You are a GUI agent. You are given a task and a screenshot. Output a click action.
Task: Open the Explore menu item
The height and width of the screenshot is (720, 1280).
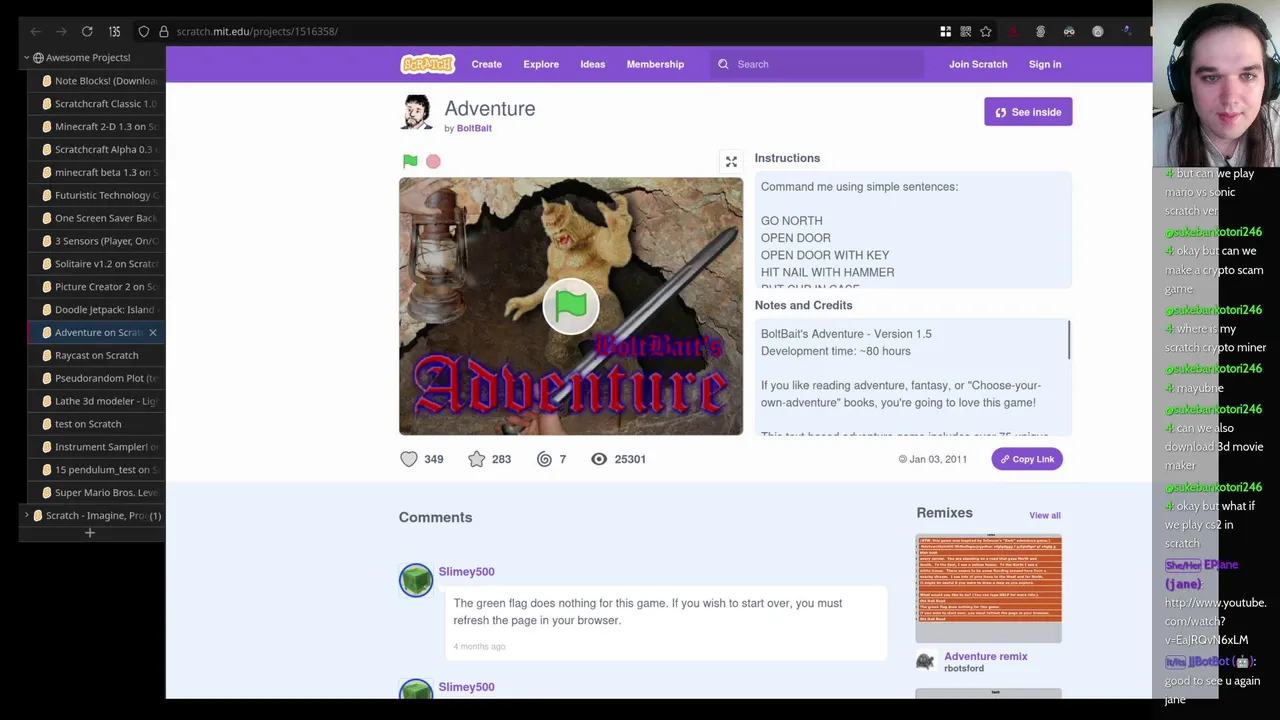click(541, 64)
